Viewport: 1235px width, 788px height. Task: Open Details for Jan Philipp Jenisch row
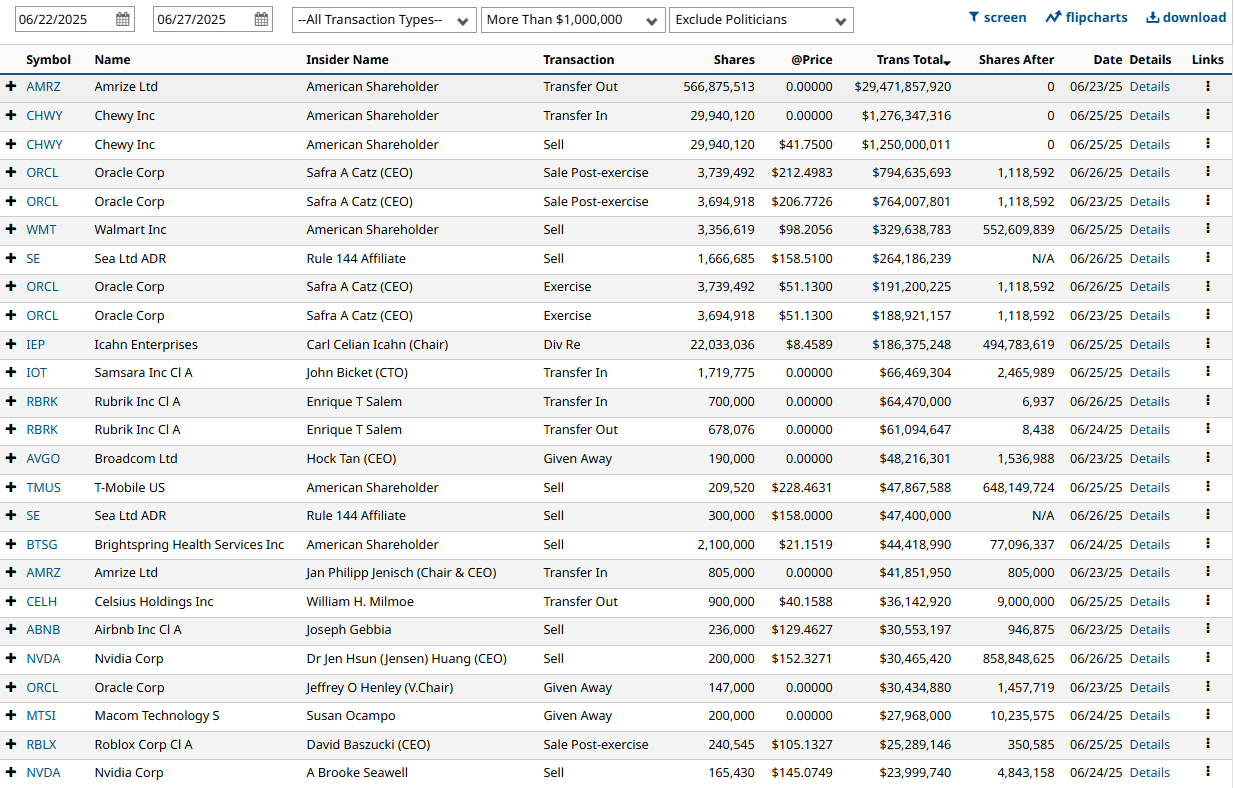click(x=1149, y=572)
